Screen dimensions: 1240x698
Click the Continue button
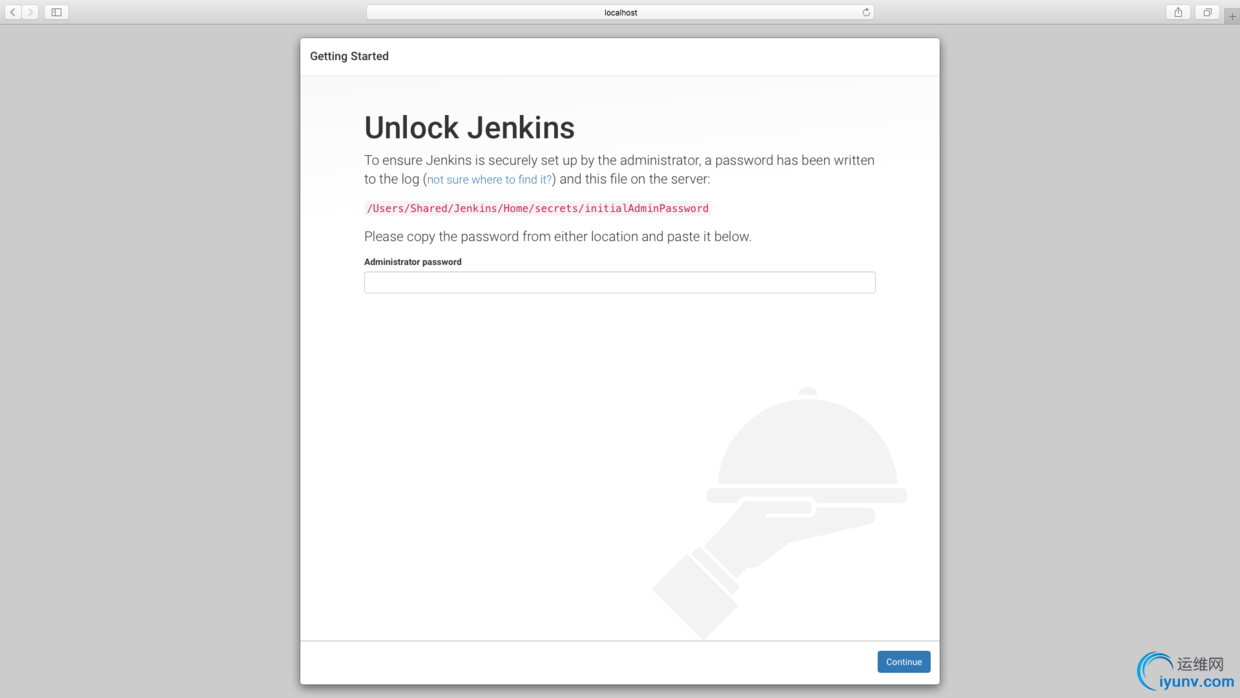pos(903,662)
